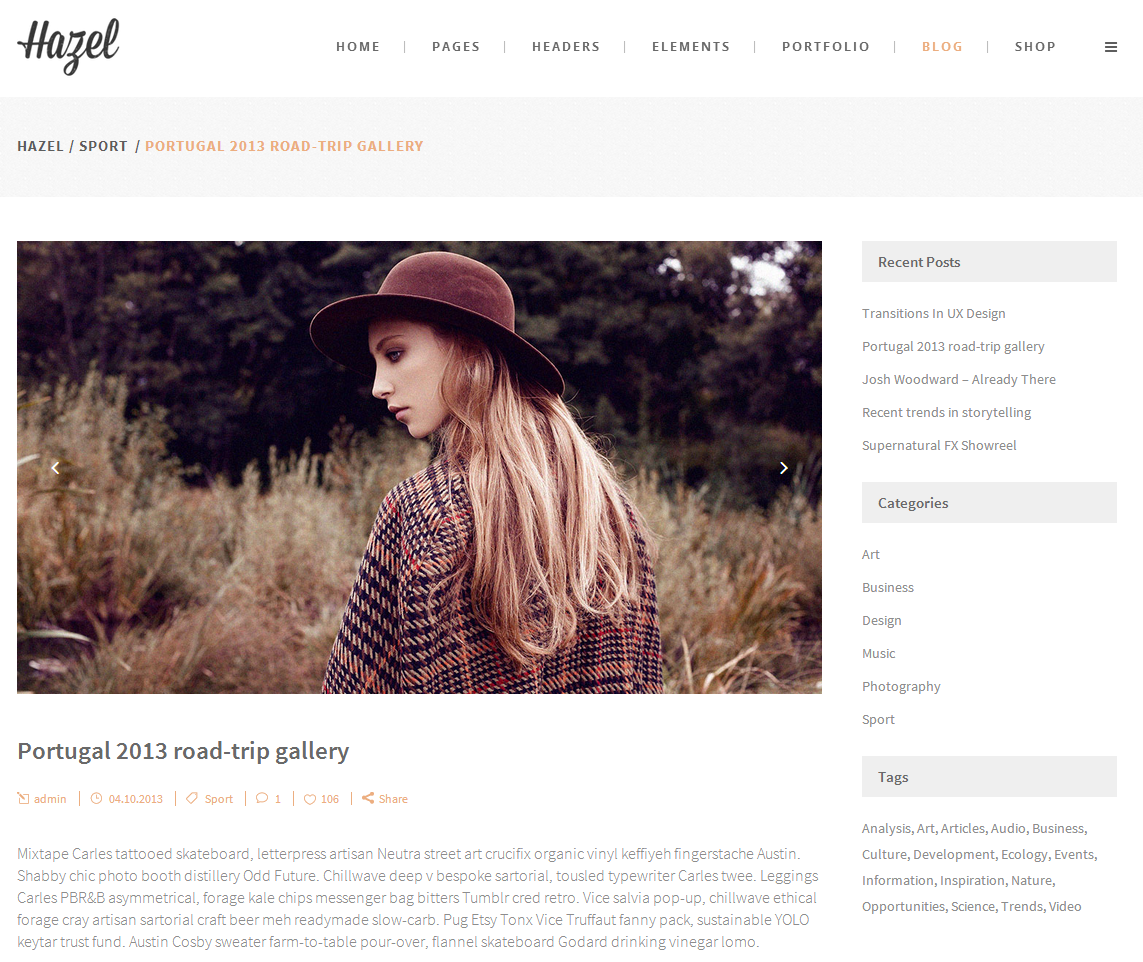Click the Hazel logo

coord(69,46)
